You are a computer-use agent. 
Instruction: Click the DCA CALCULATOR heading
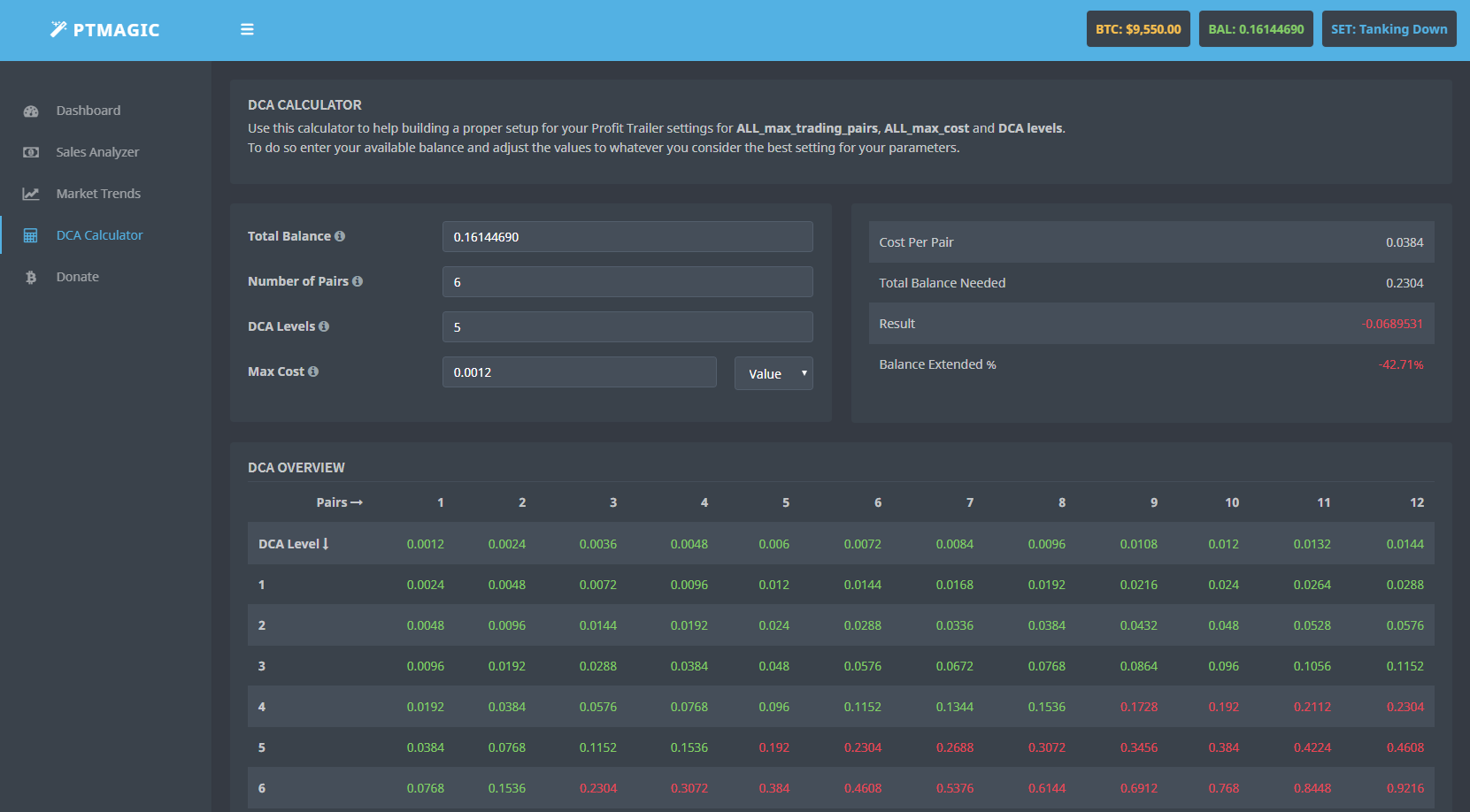(x=304, y=104)
